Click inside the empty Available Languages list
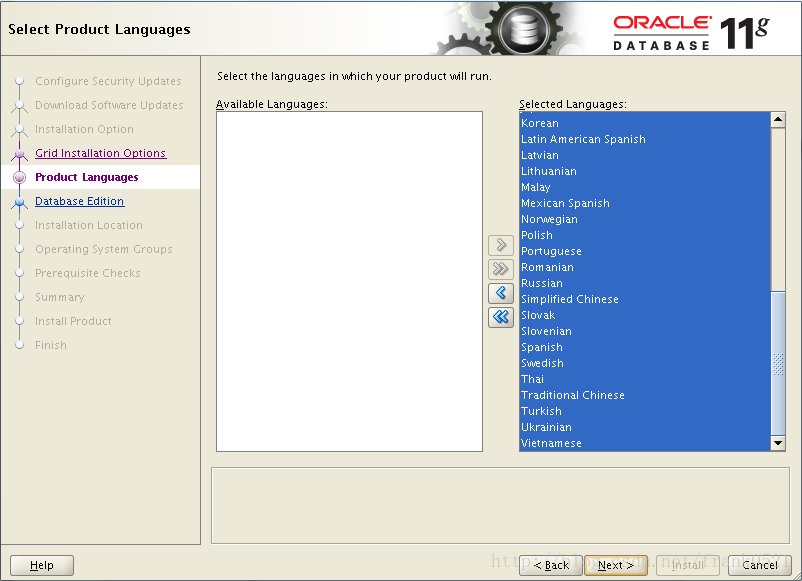The width and height of the screenshot is (802, 581). [x=349, y=281]
